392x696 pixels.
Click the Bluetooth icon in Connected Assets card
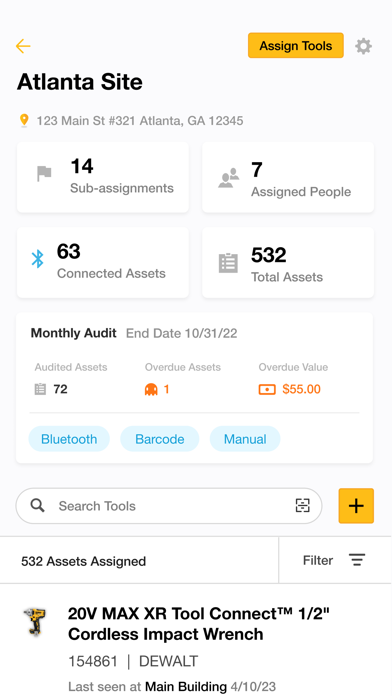coord(38,259)
